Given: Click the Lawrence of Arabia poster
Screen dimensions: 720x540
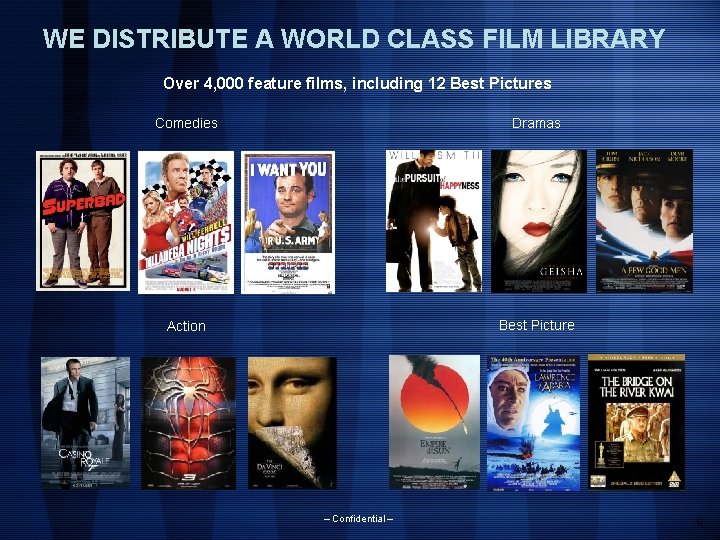Looking at the screenshot, I should coord(533,423).
